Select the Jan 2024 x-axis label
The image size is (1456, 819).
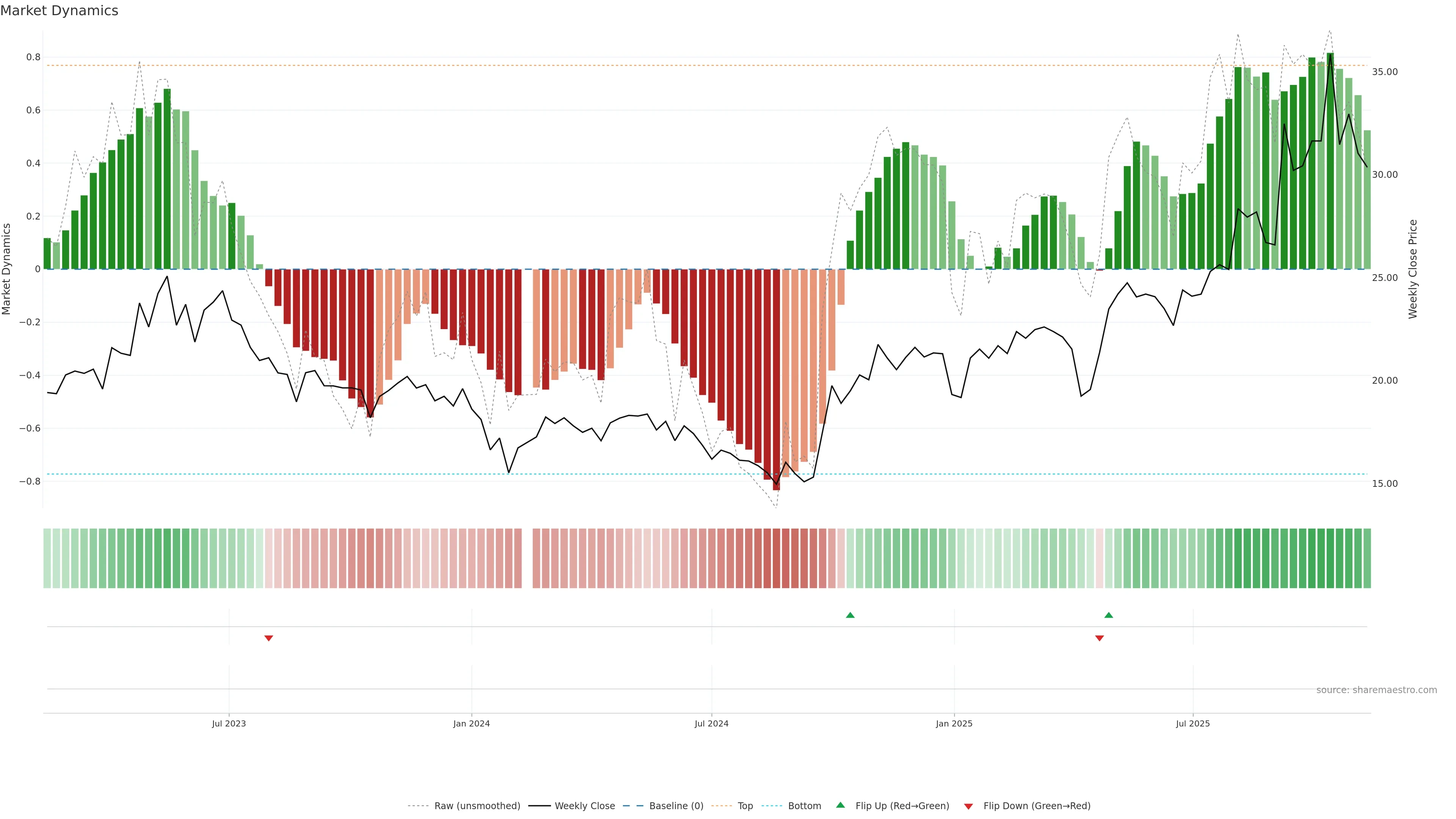[471, 723]
